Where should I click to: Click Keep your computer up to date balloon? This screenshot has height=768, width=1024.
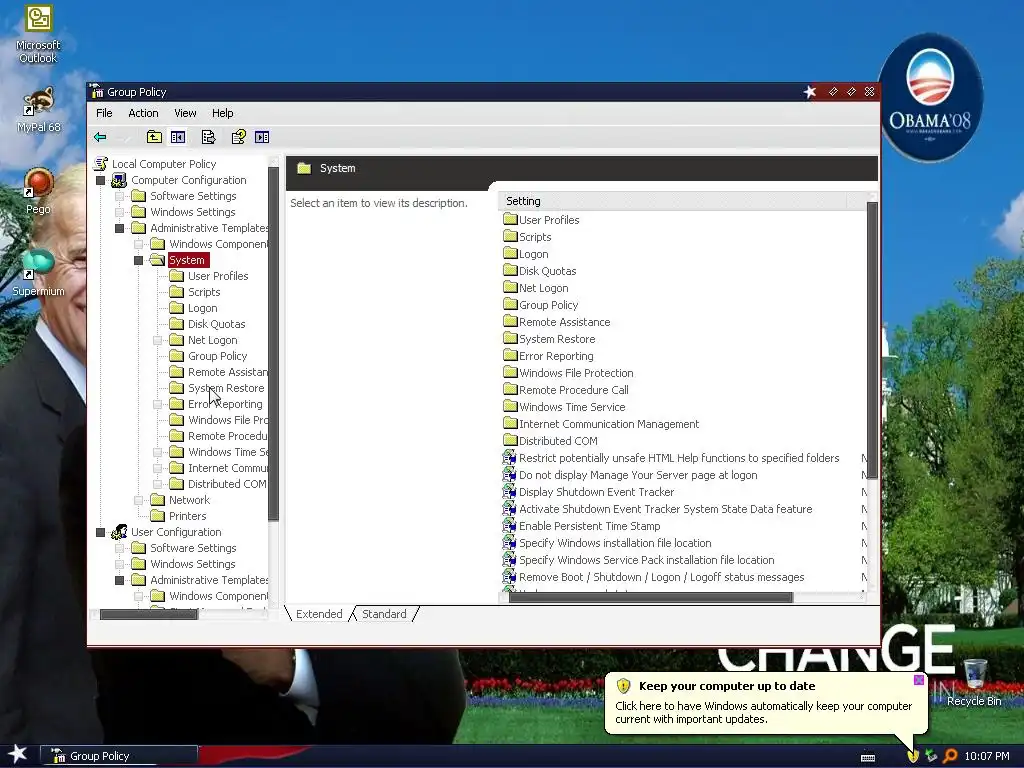tap(765, 703)
